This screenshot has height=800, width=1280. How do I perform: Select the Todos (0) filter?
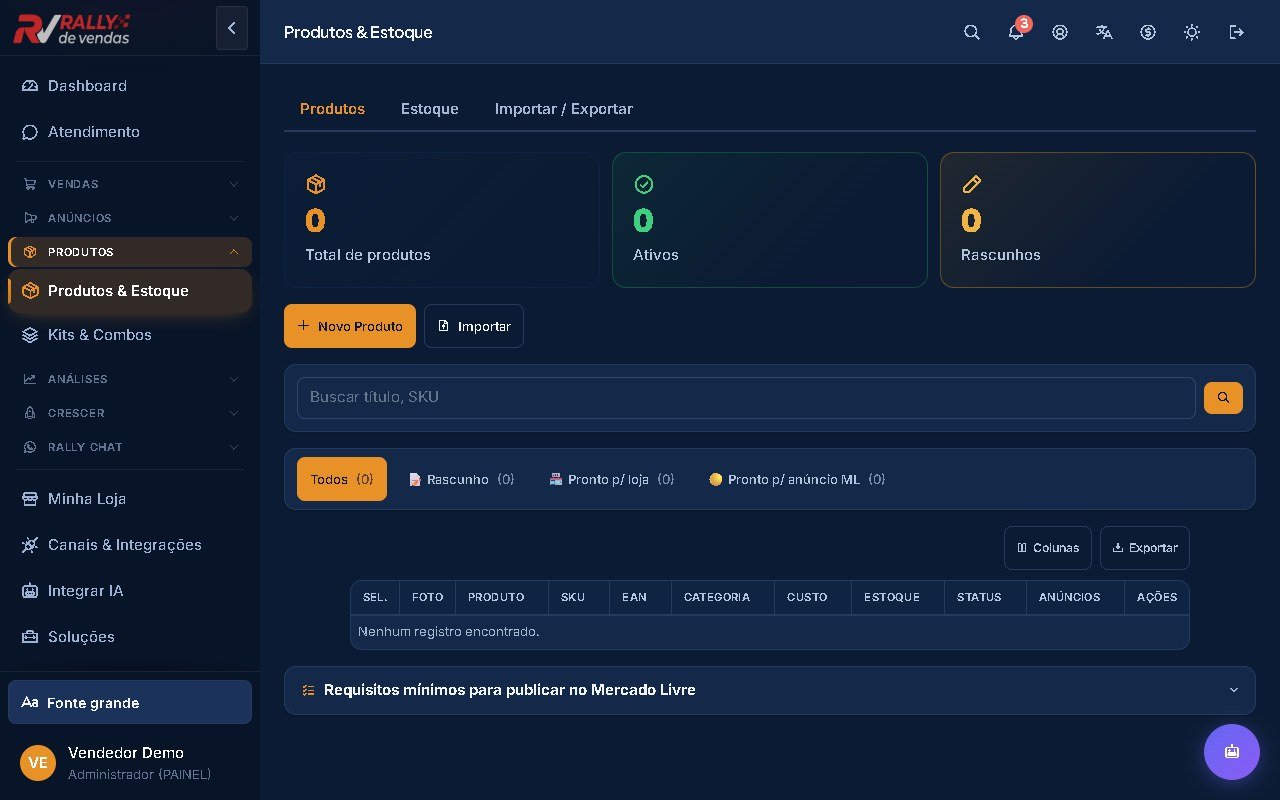click(342, 479)
